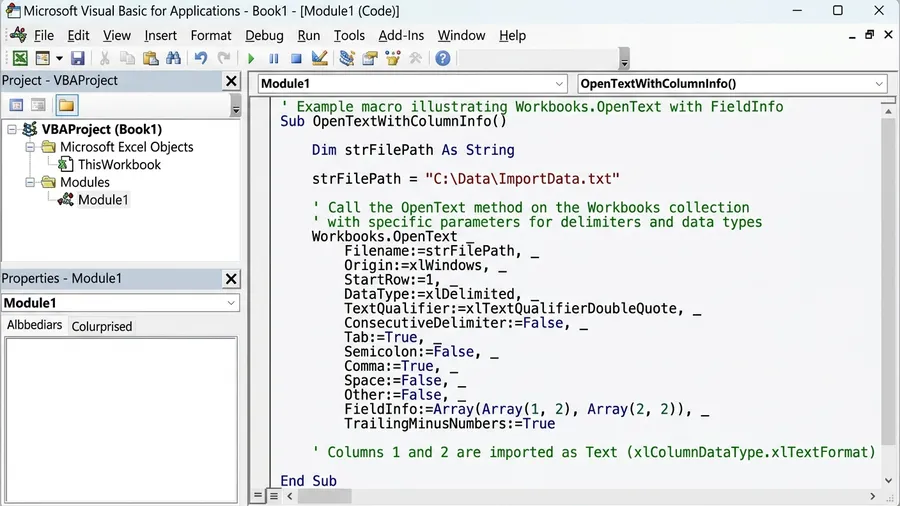This screenshot has height=506, width=900.
Task: Restore the inner code window size
Action: pyautogui.click(x=870, y=35)
